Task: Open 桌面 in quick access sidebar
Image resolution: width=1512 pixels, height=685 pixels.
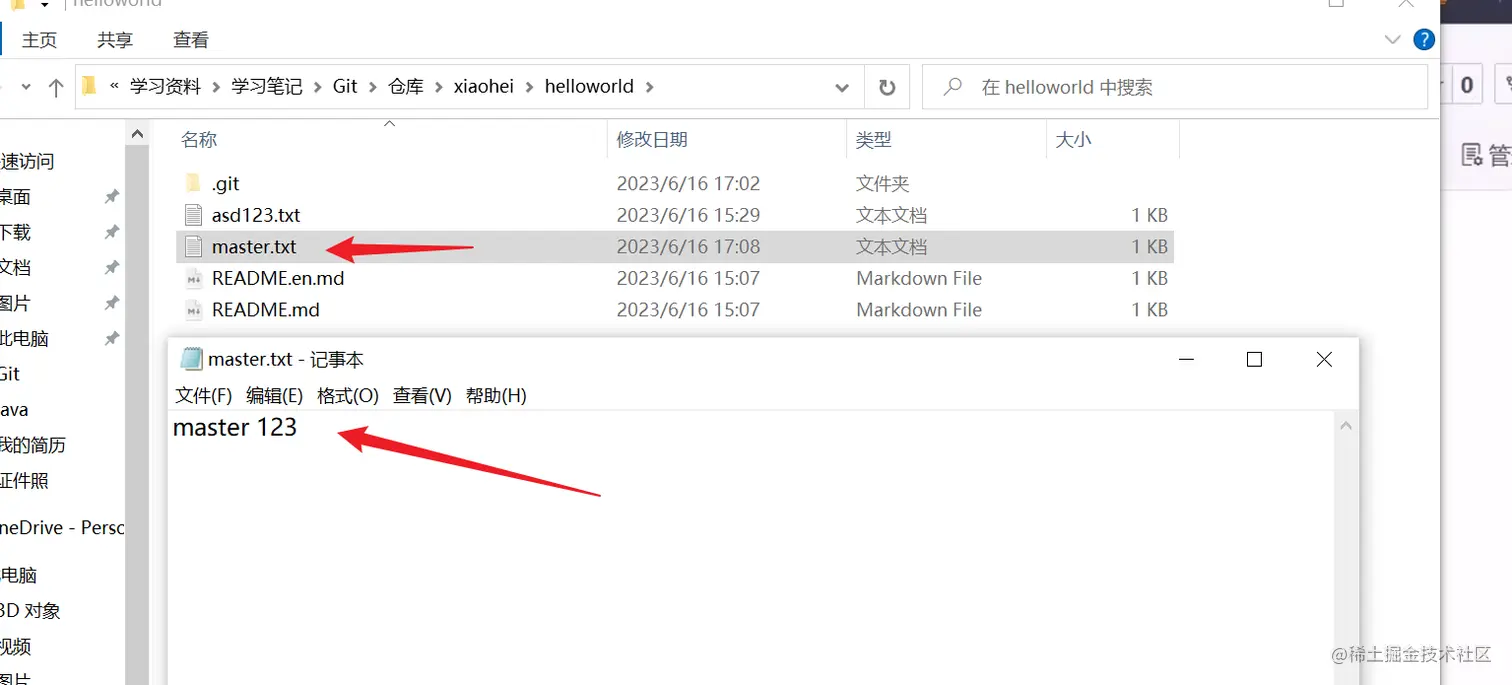Action: click(15, 197)
